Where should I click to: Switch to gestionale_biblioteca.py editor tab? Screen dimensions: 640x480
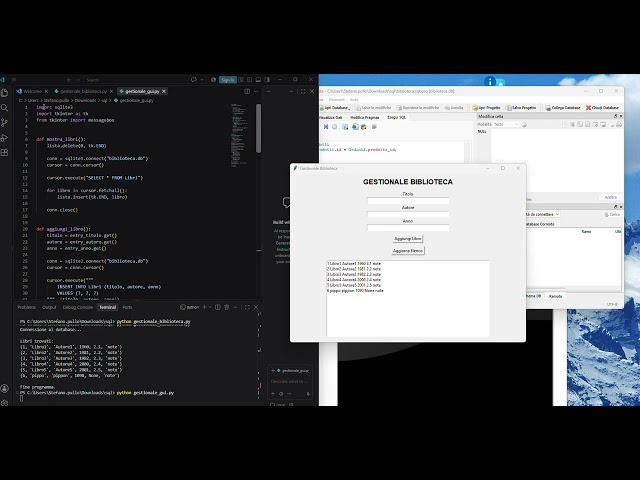(x=83, y=91)
